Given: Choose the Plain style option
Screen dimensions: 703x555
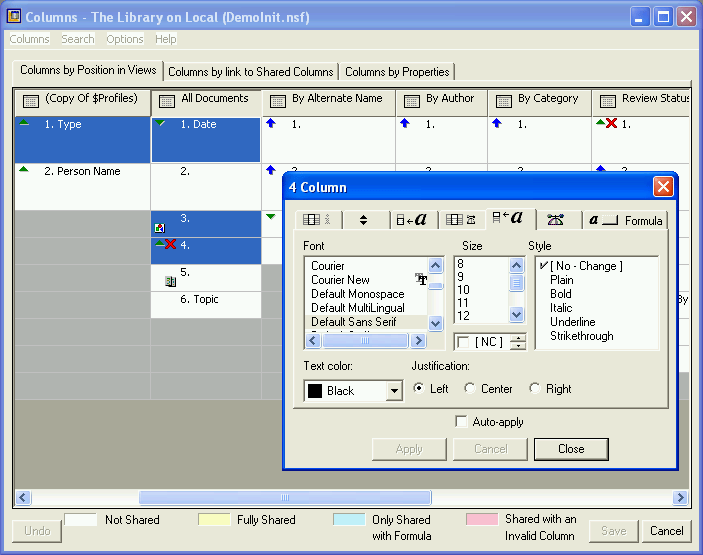Looking at the screenshot, I should coord(561,280).
